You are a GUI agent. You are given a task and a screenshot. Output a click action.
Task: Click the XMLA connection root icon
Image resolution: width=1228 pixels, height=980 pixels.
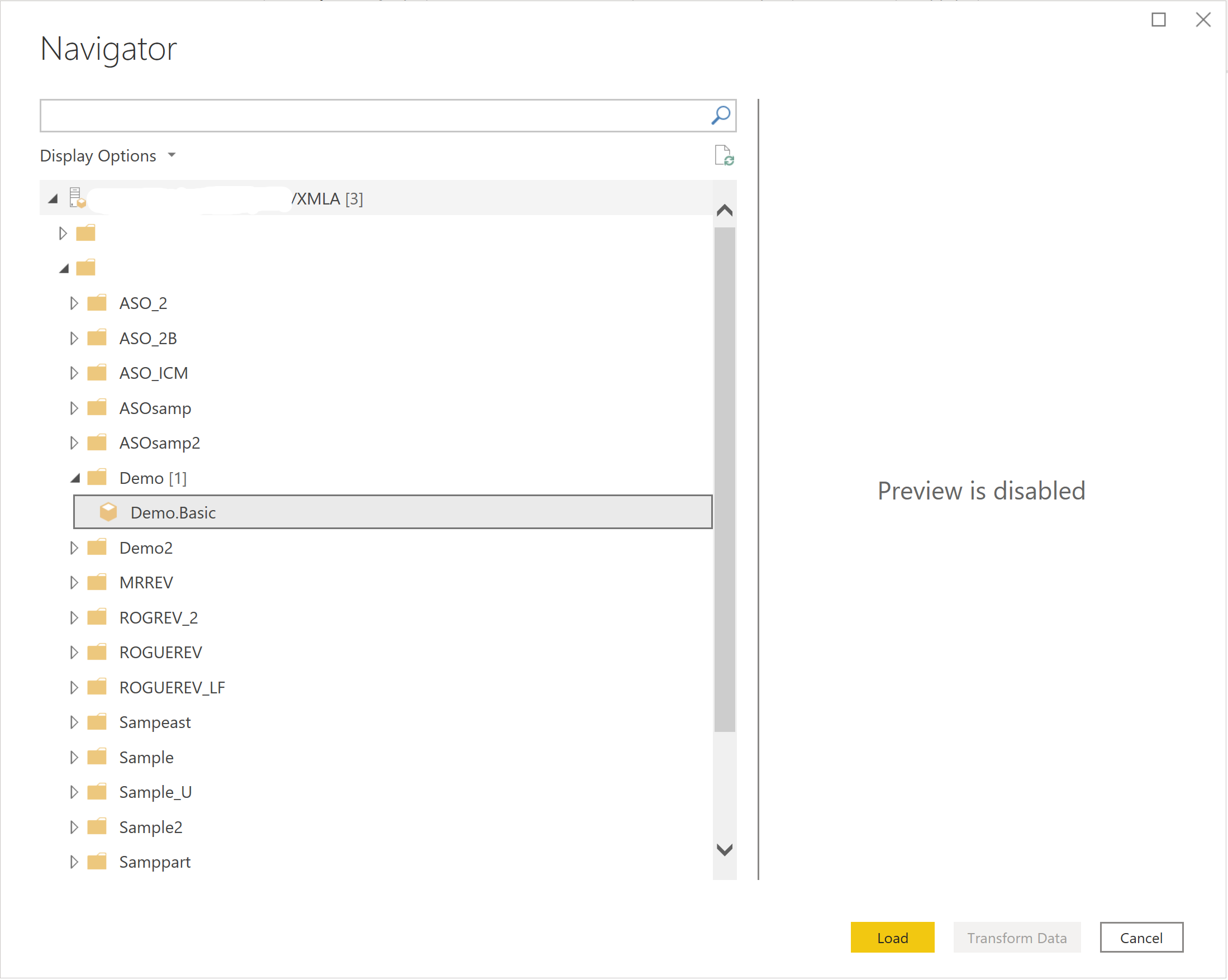tap(78, 196)
